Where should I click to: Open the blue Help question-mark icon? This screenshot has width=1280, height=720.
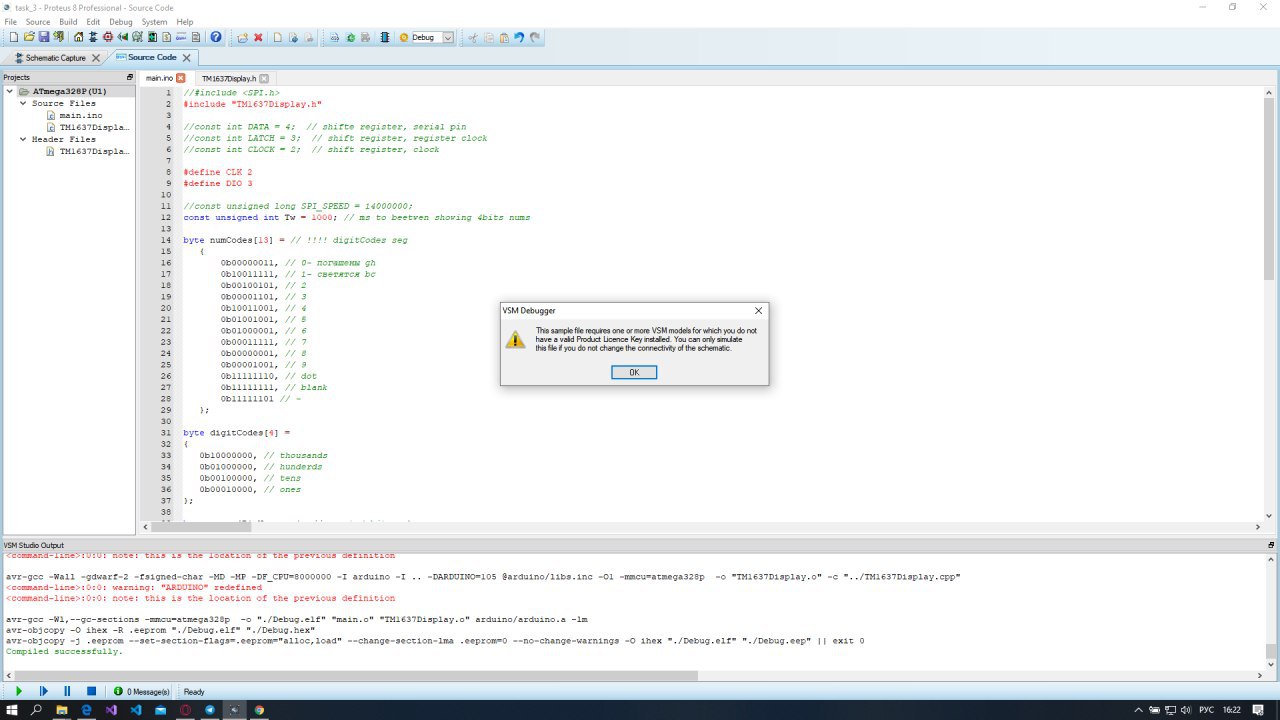coord(215,37)
